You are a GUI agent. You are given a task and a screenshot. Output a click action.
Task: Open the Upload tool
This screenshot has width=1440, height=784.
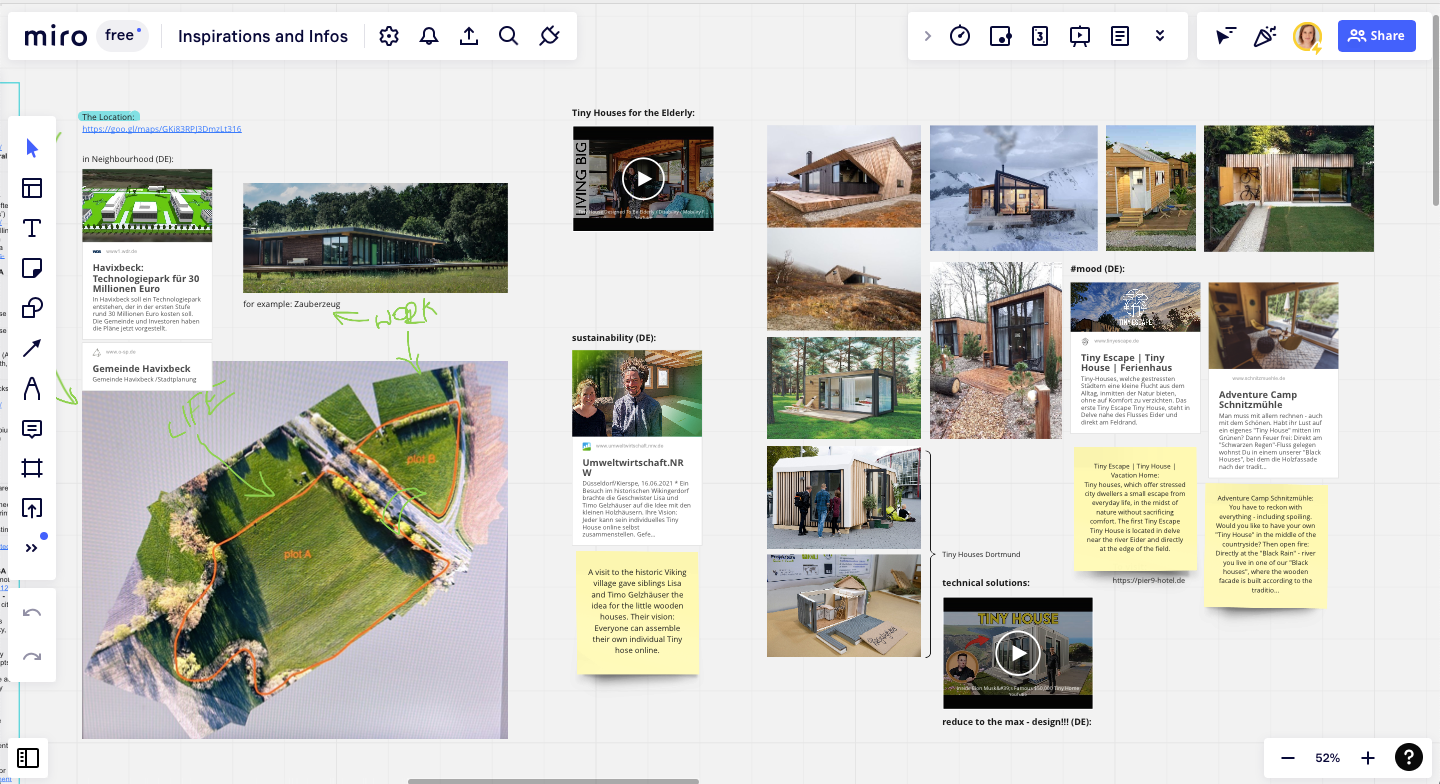[x=32, y=508]
